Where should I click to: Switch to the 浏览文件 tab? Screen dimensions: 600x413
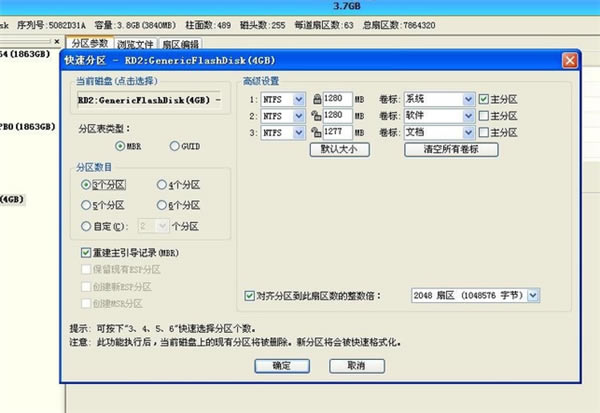(136, 44)
